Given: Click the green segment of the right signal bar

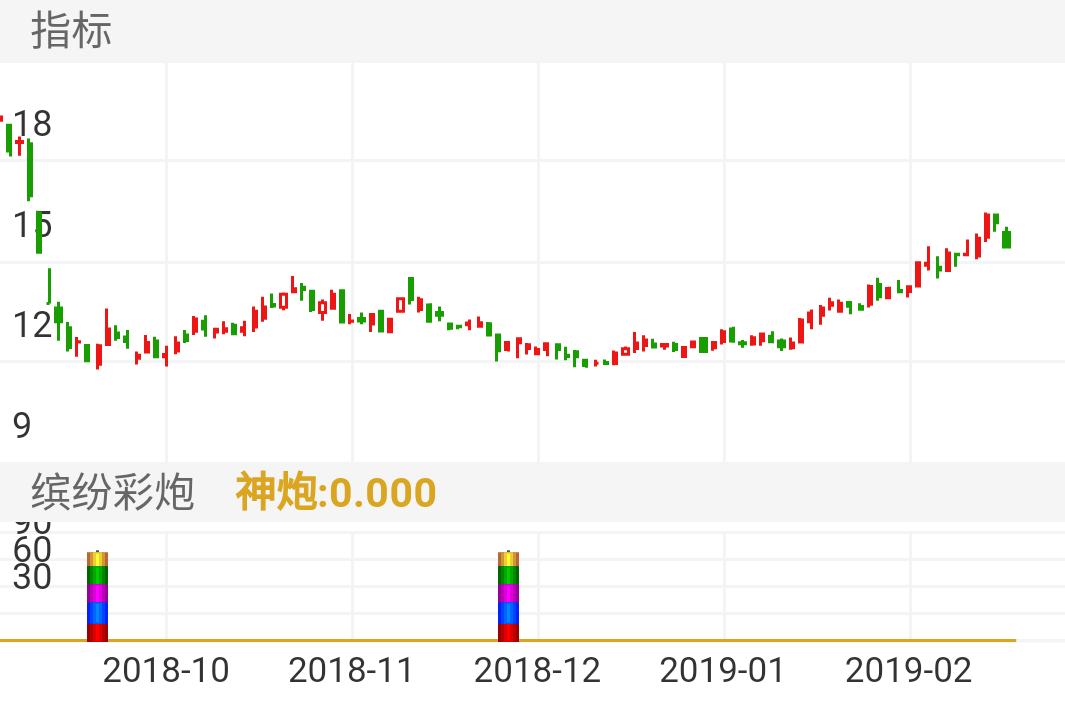Looking at the screenshot, I should [x=509, y=574].
